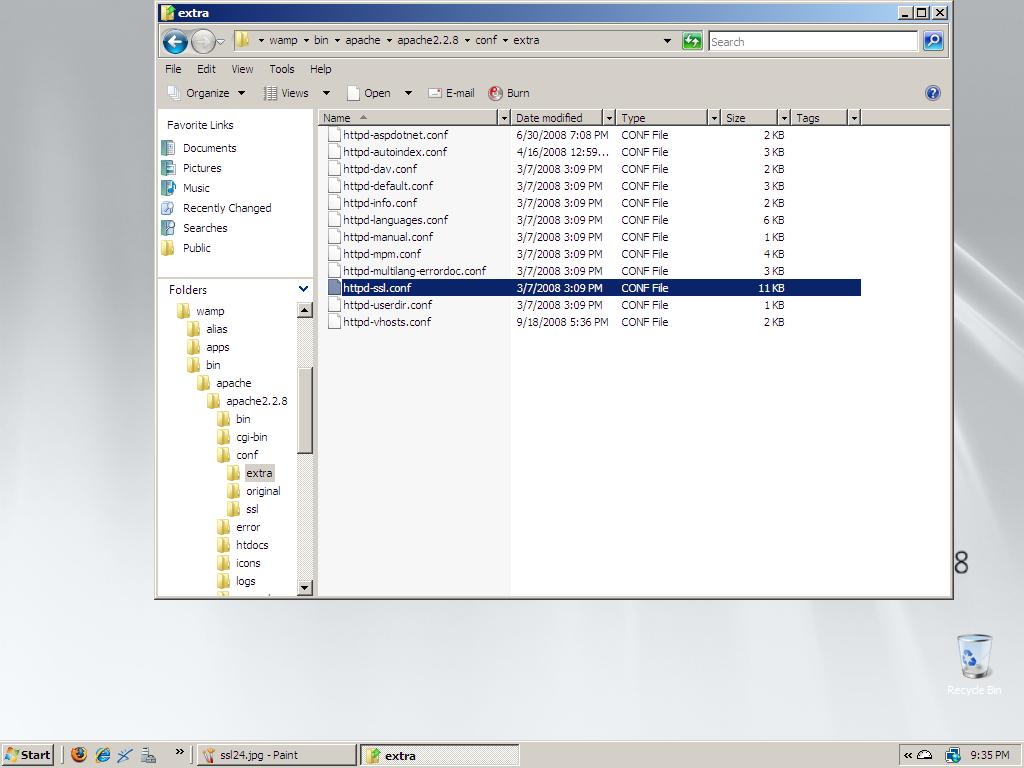The width and height of the screenshot is (1024, 768).
Task: Click the Start button
Action: point(27,755)
